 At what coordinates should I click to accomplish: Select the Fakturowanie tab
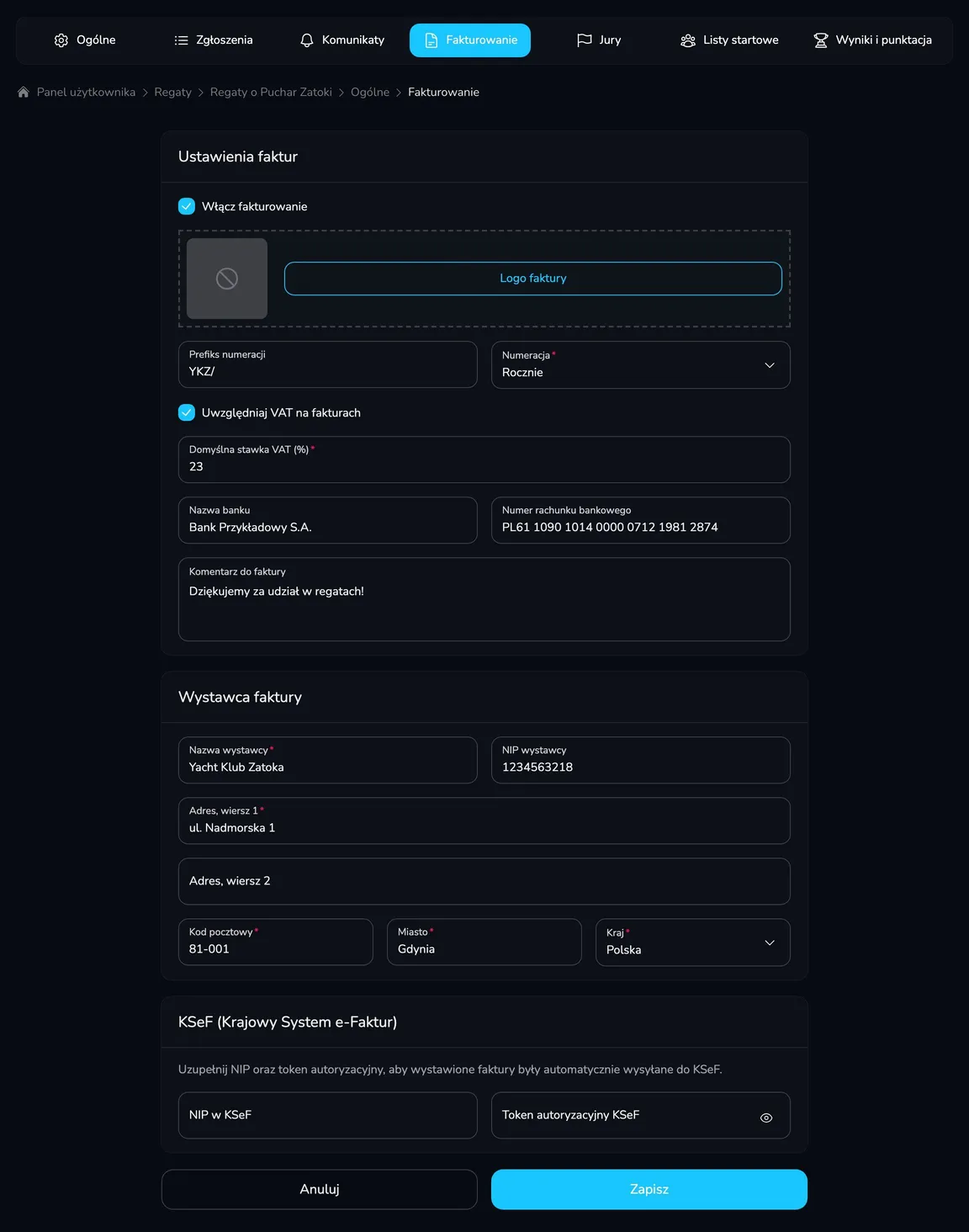click(470, 40)
